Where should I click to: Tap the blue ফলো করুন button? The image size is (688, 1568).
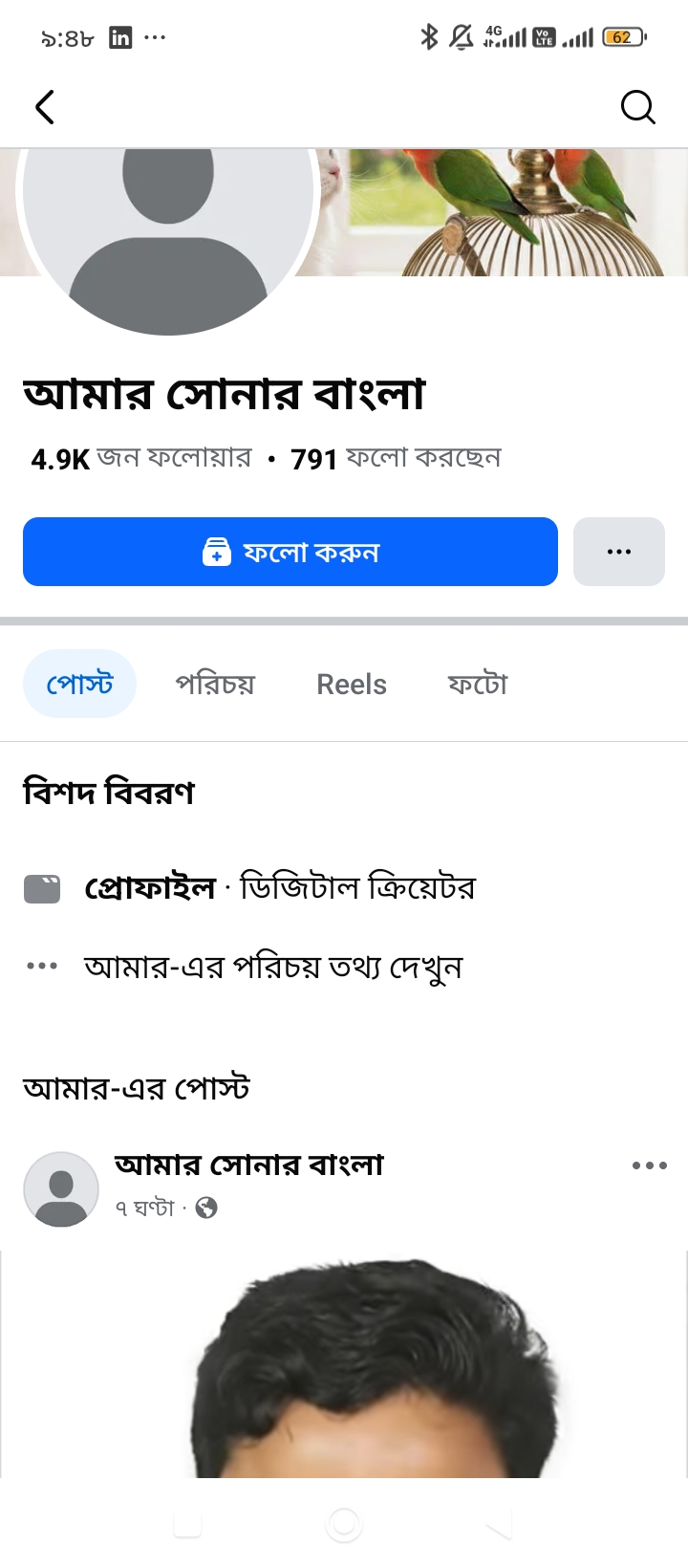[x=290, y=552]
